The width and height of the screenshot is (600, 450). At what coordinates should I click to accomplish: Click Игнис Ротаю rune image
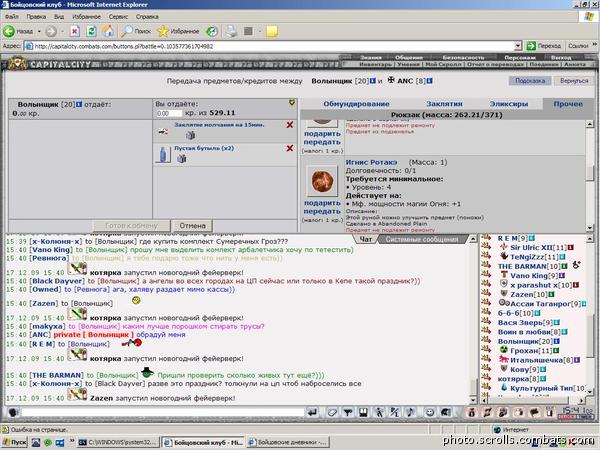pyautogui.click(x=322, y=181)
